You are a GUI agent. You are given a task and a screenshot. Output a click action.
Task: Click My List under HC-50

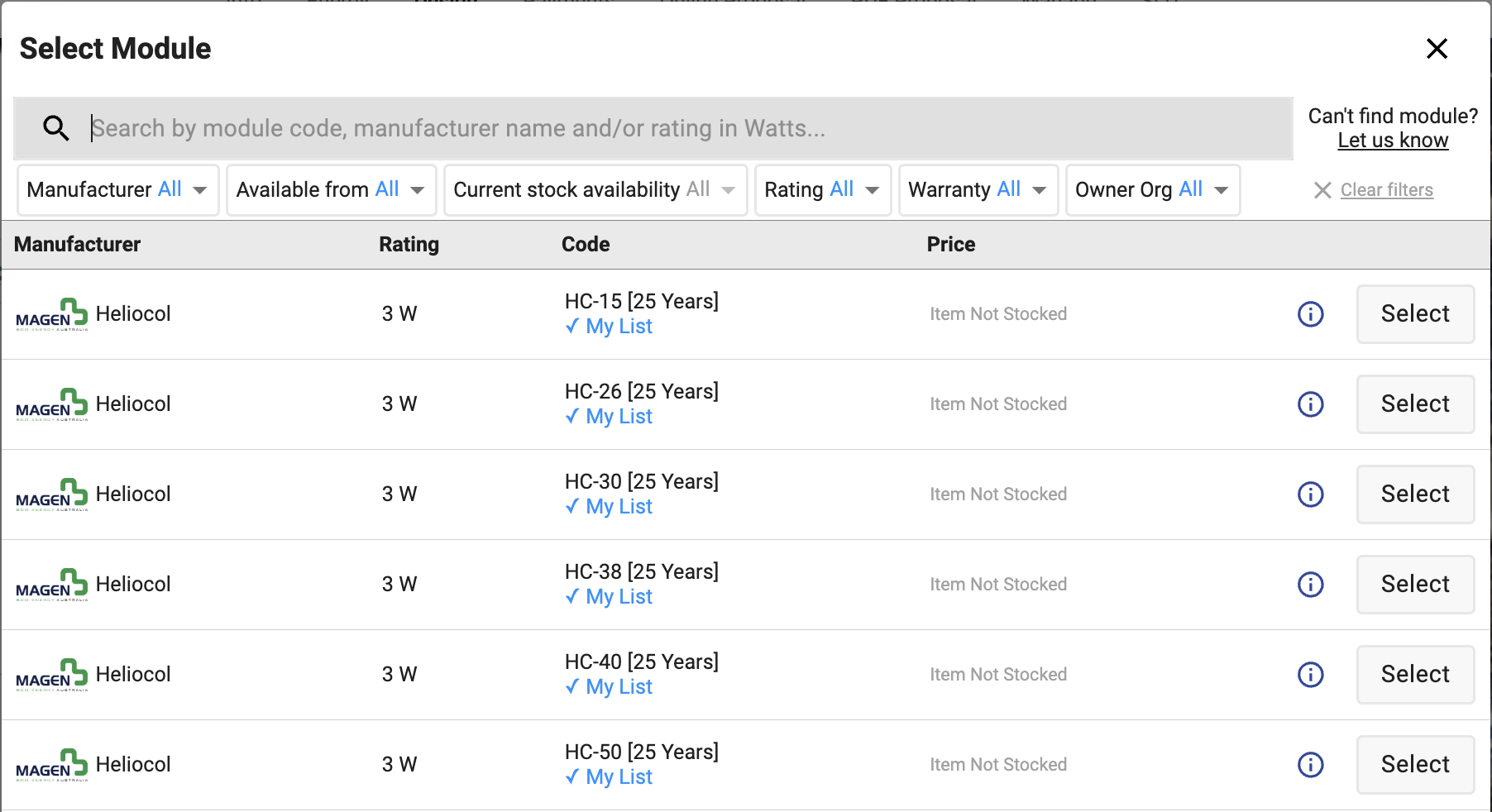[609, 777]
